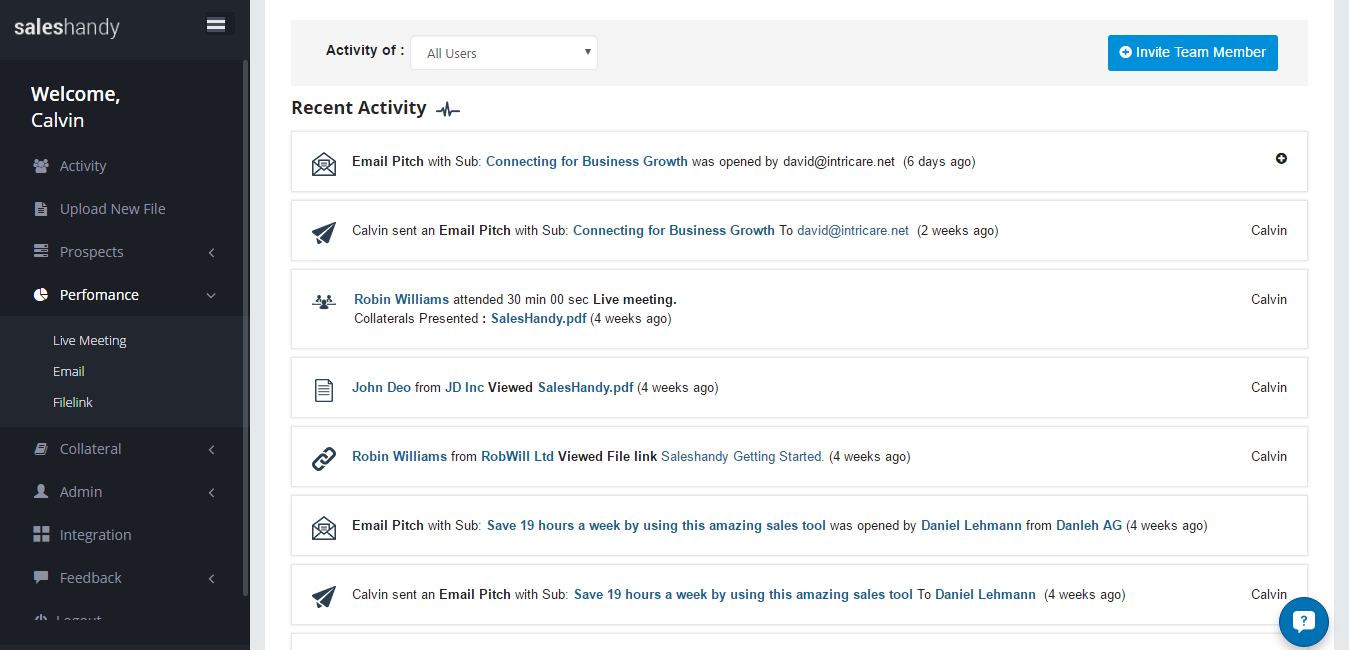1349x650 pixels.
Task: Click Invite Team Member button
Action: [1192, 53]
